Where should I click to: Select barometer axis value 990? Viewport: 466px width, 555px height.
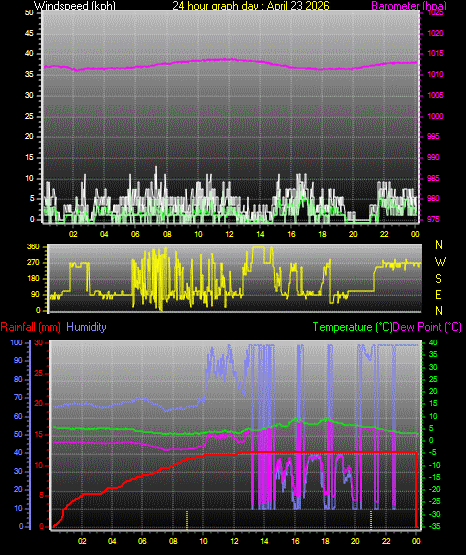click(x=433, y=157)
